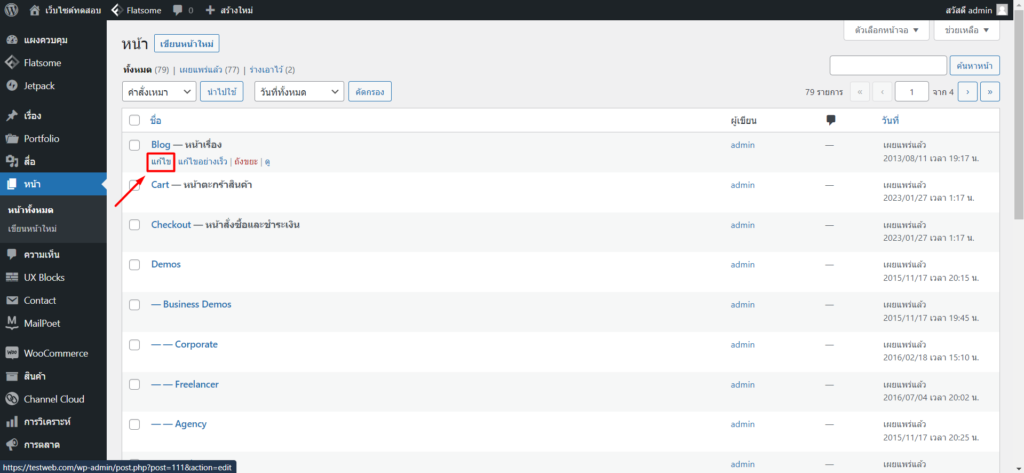
Task: Click the current page number field
Action: [912, 92]
